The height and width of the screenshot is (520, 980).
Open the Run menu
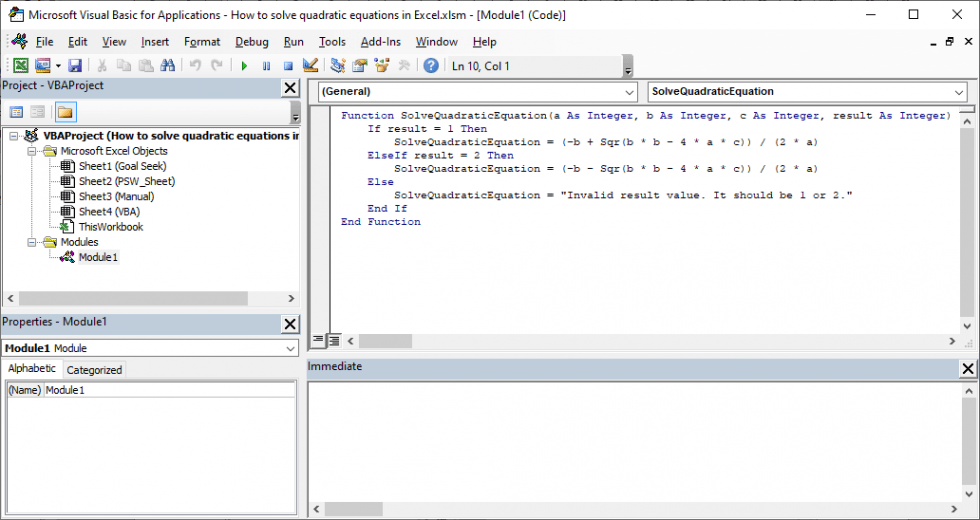[x=294, y=42]
